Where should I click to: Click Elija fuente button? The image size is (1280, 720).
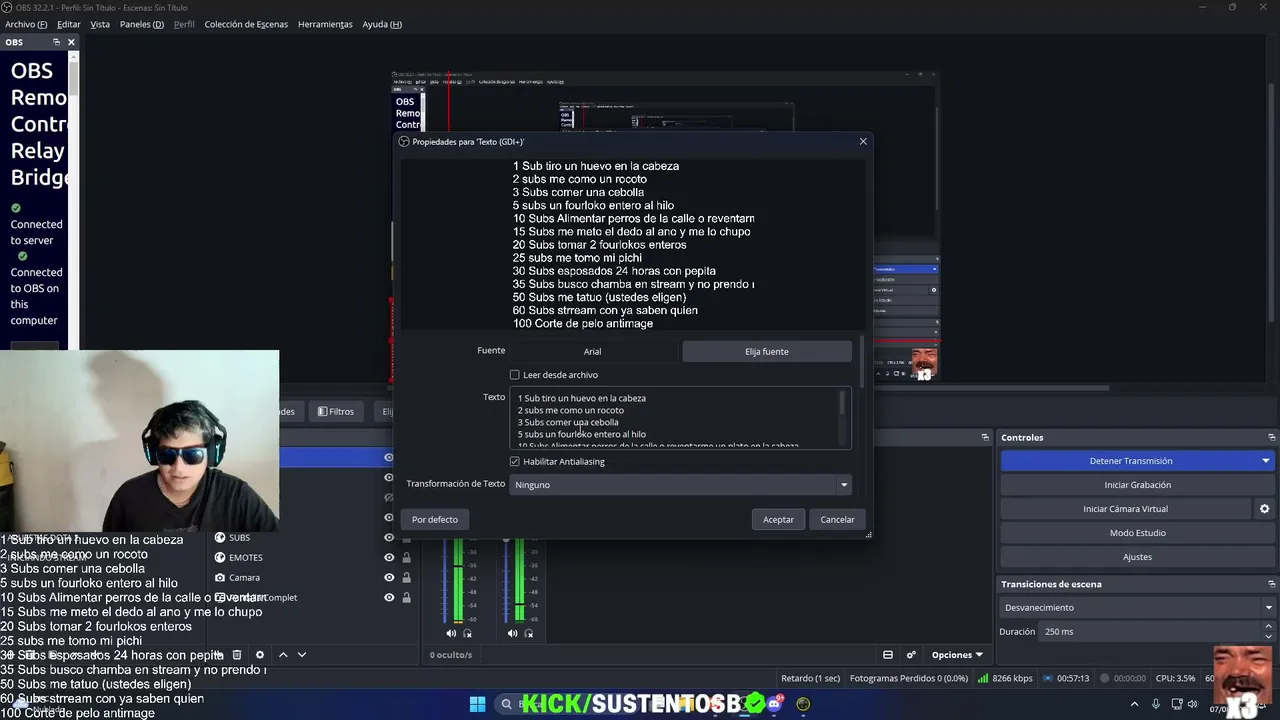[x=767, y=351]
